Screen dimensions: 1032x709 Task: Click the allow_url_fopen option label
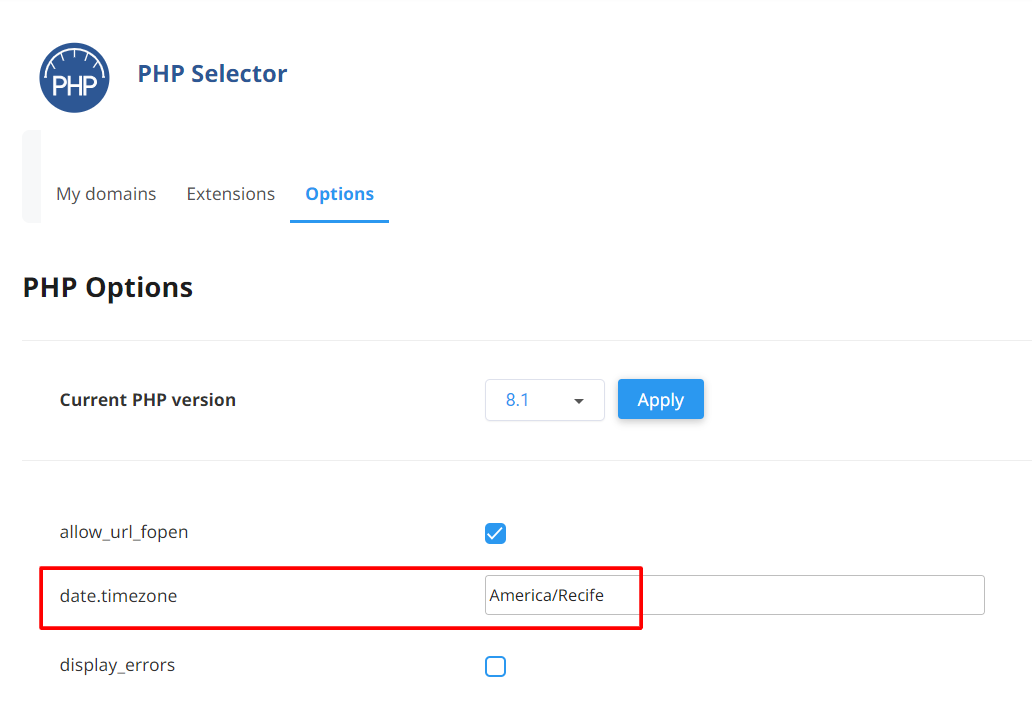(x=124, y=532)
